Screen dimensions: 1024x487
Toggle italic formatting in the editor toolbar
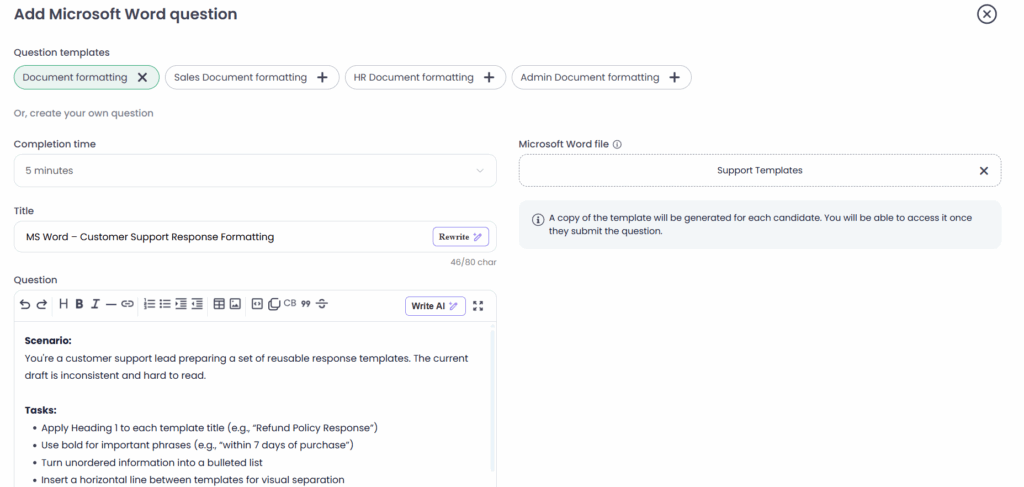[x=95, y=304]
